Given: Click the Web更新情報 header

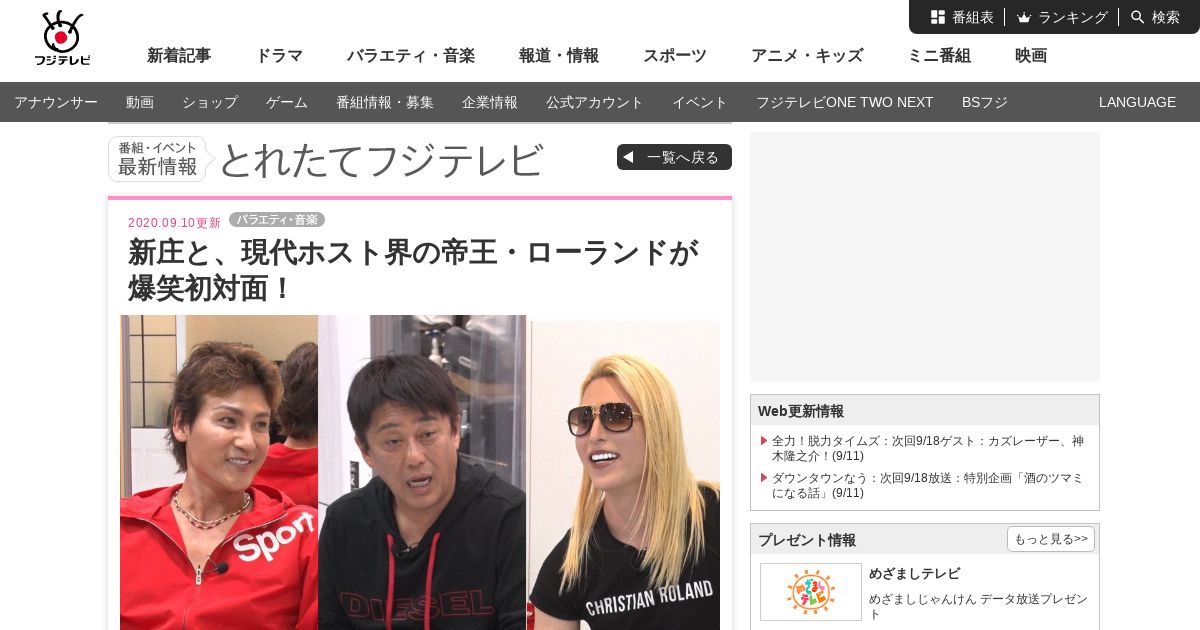Looking at the screenshot, I should pyautogui.click(x=925, y=410).
